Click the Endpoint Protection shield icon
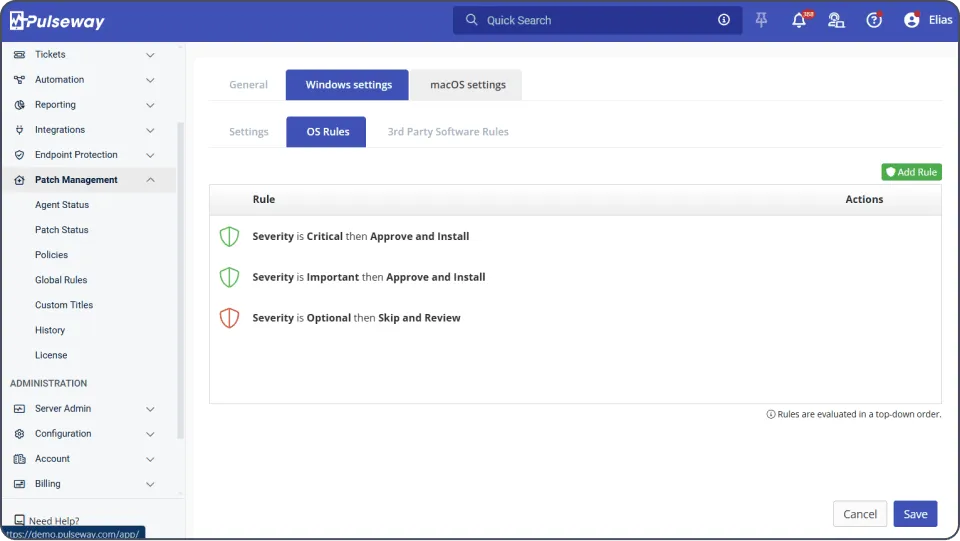 pos(20,155)
